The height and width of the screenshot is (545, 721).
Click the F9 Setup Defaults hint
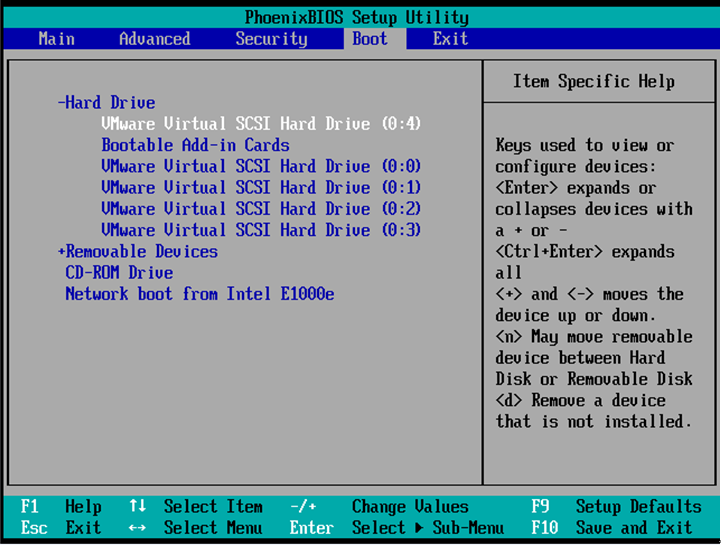click(616, 507)
